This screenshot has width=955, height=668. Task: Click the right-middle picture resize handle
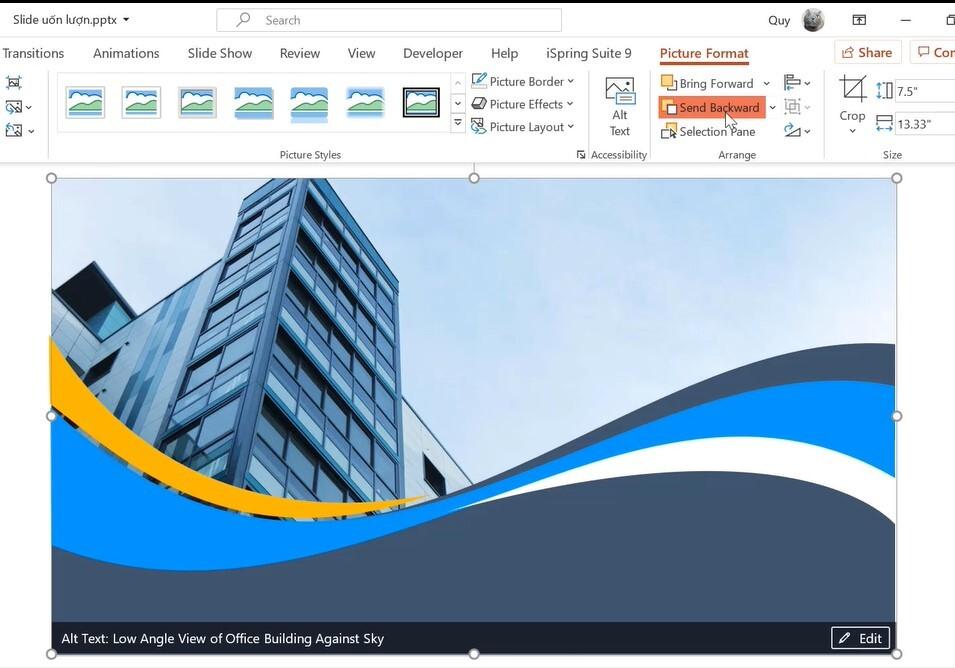[897, 416]
